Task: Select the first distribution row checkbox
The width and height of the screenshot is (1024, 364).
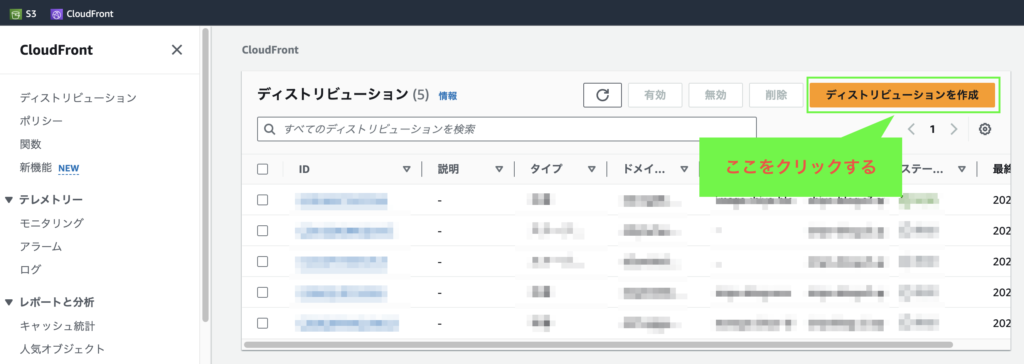Action: pos(263,200)
